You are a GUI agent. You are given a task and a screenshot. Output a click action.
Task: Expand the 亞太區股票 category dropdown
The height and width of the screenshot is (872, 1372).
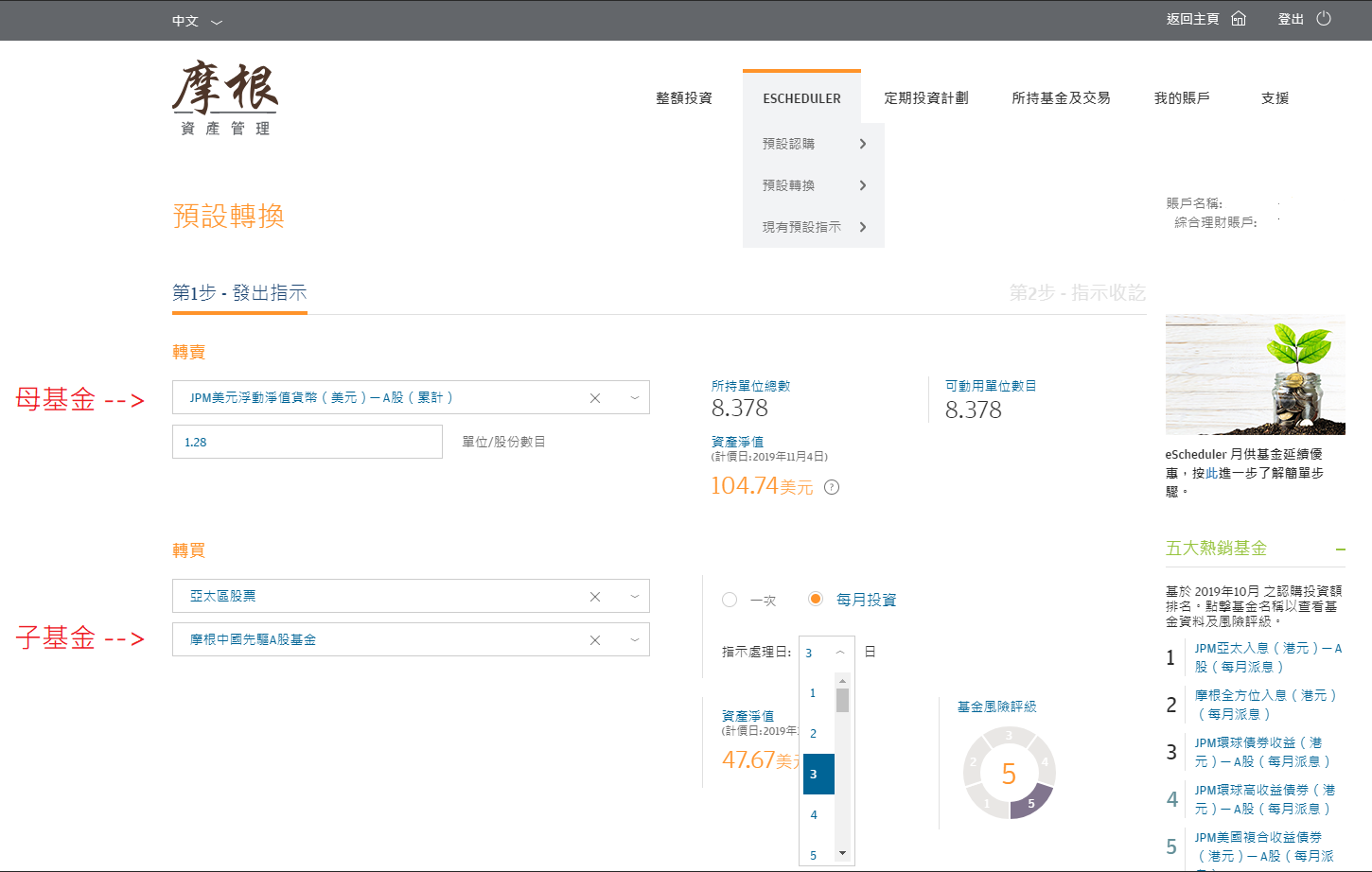pyautogui.click(x=635, y=597)
